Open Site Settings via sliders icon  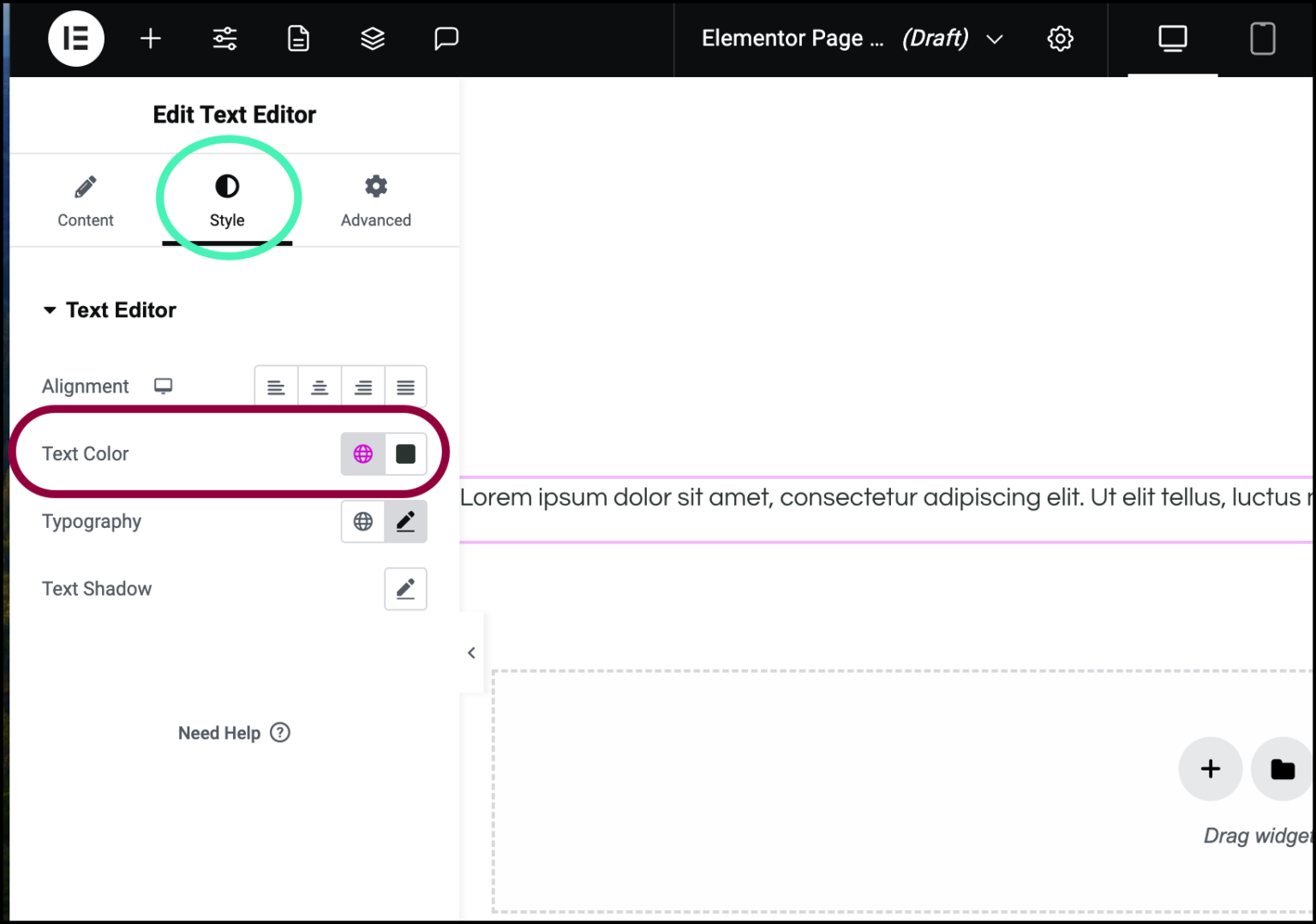tap(224, 39)
